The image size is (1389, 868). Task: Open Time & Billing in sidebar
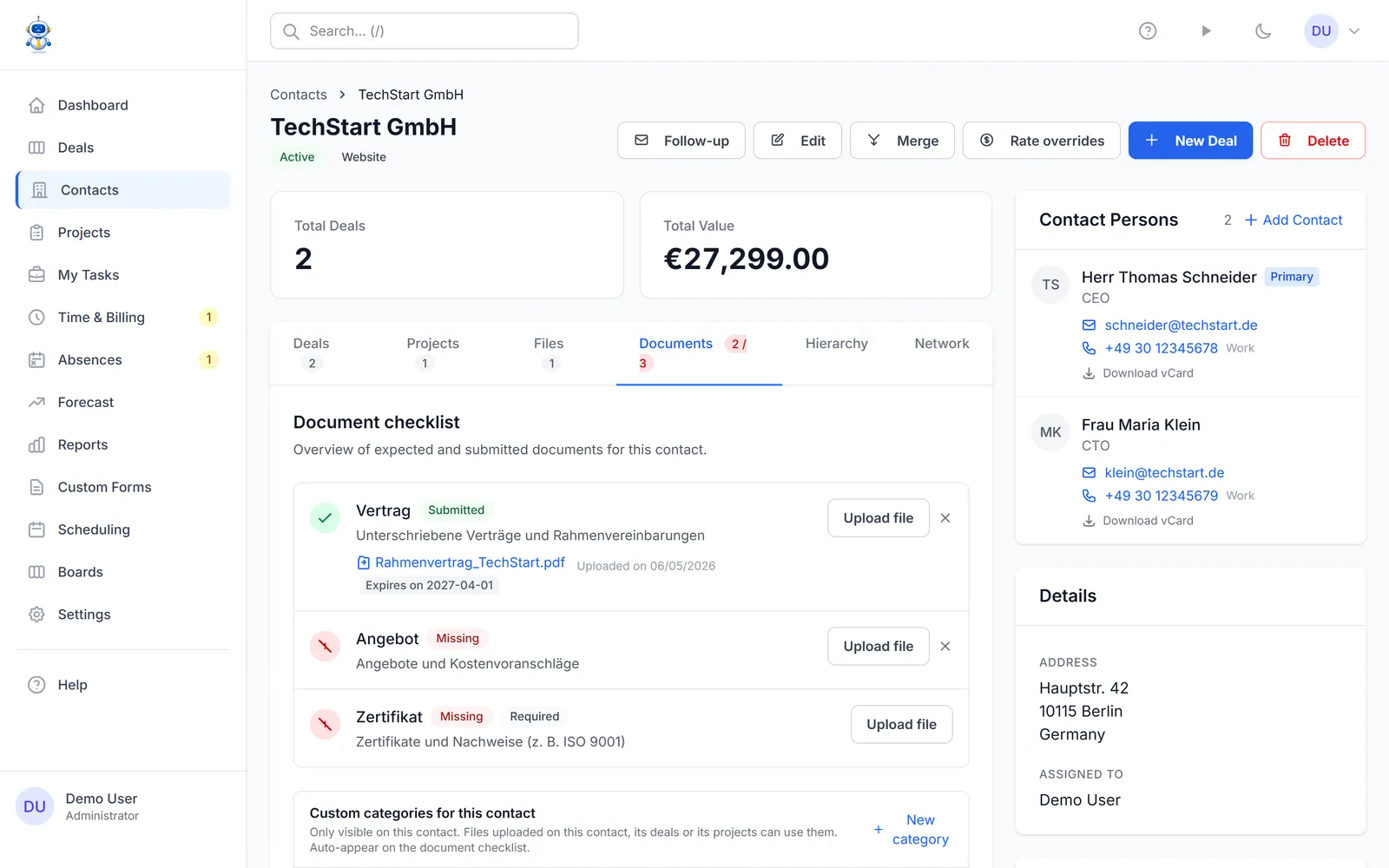pyautogui.click(x=123, y=318)
